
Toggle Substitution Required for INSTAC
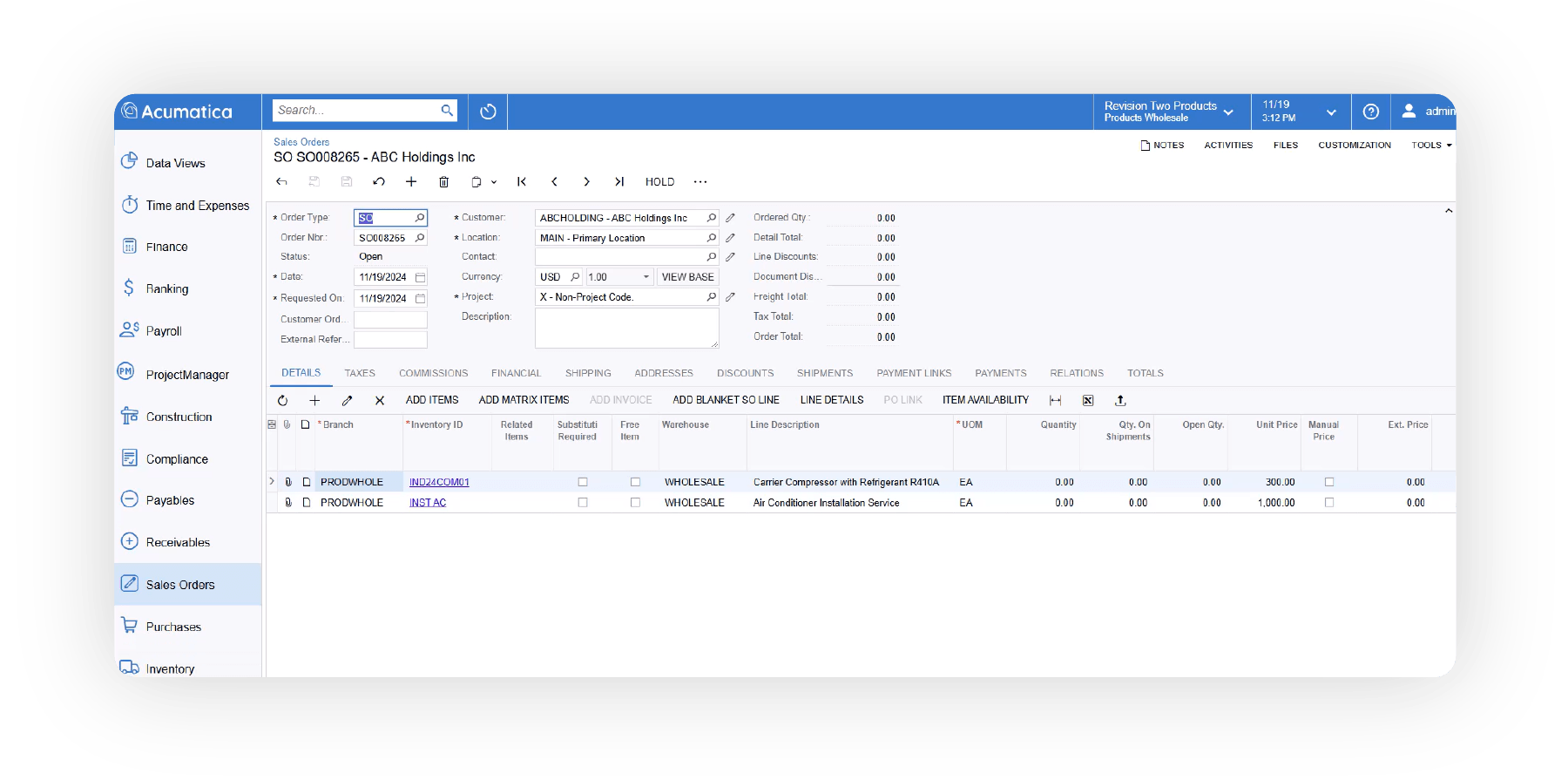[x=583, y=503]
